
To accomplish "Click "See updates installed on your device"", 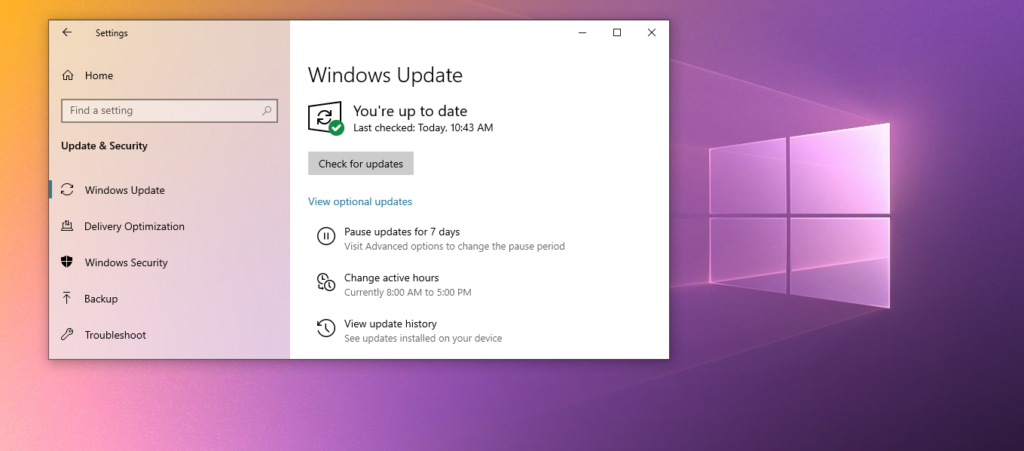I will tap(423, 339).
